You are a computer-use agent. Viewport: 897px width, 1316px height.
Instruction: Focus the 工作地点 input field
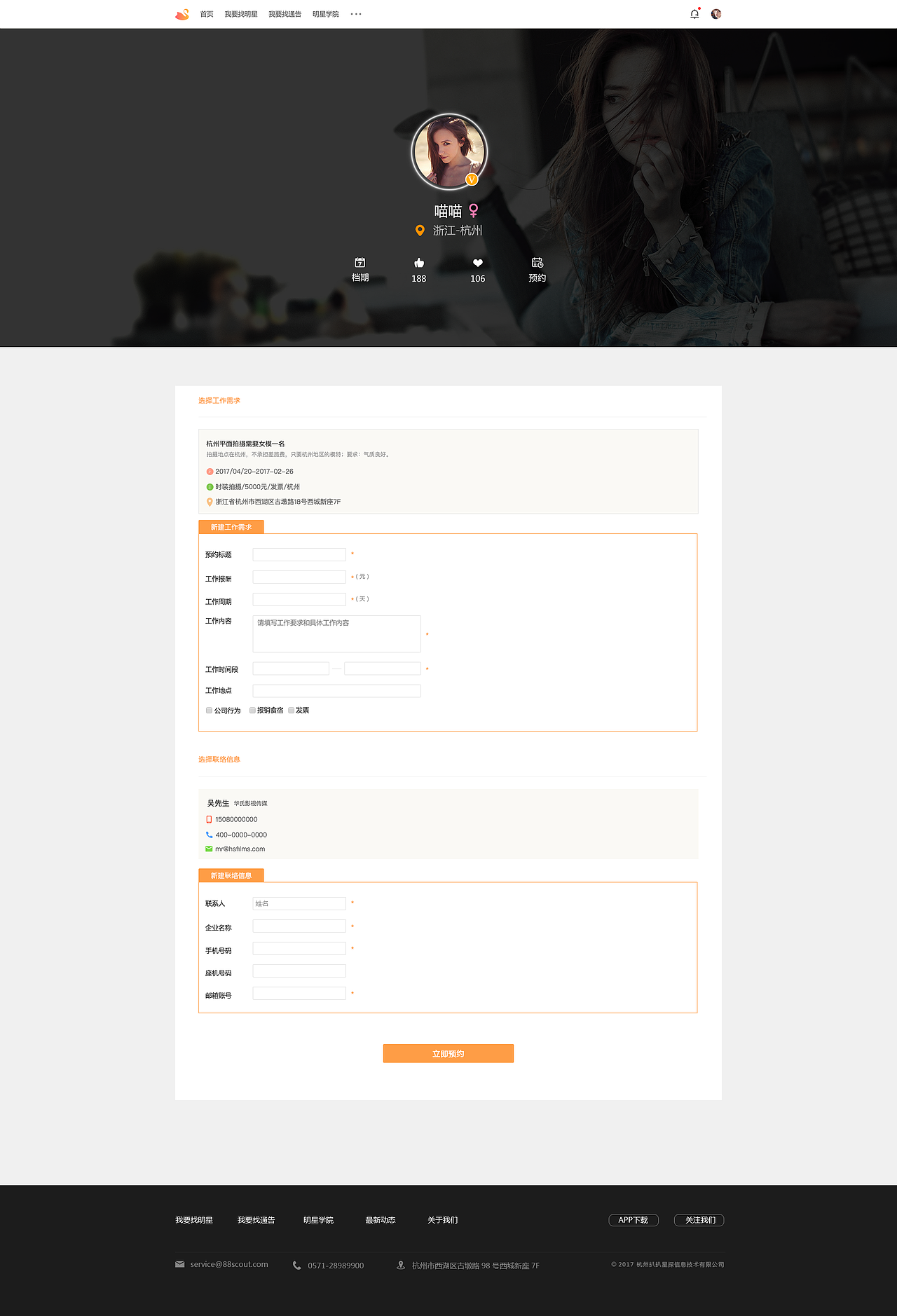(x=336, y=690)
